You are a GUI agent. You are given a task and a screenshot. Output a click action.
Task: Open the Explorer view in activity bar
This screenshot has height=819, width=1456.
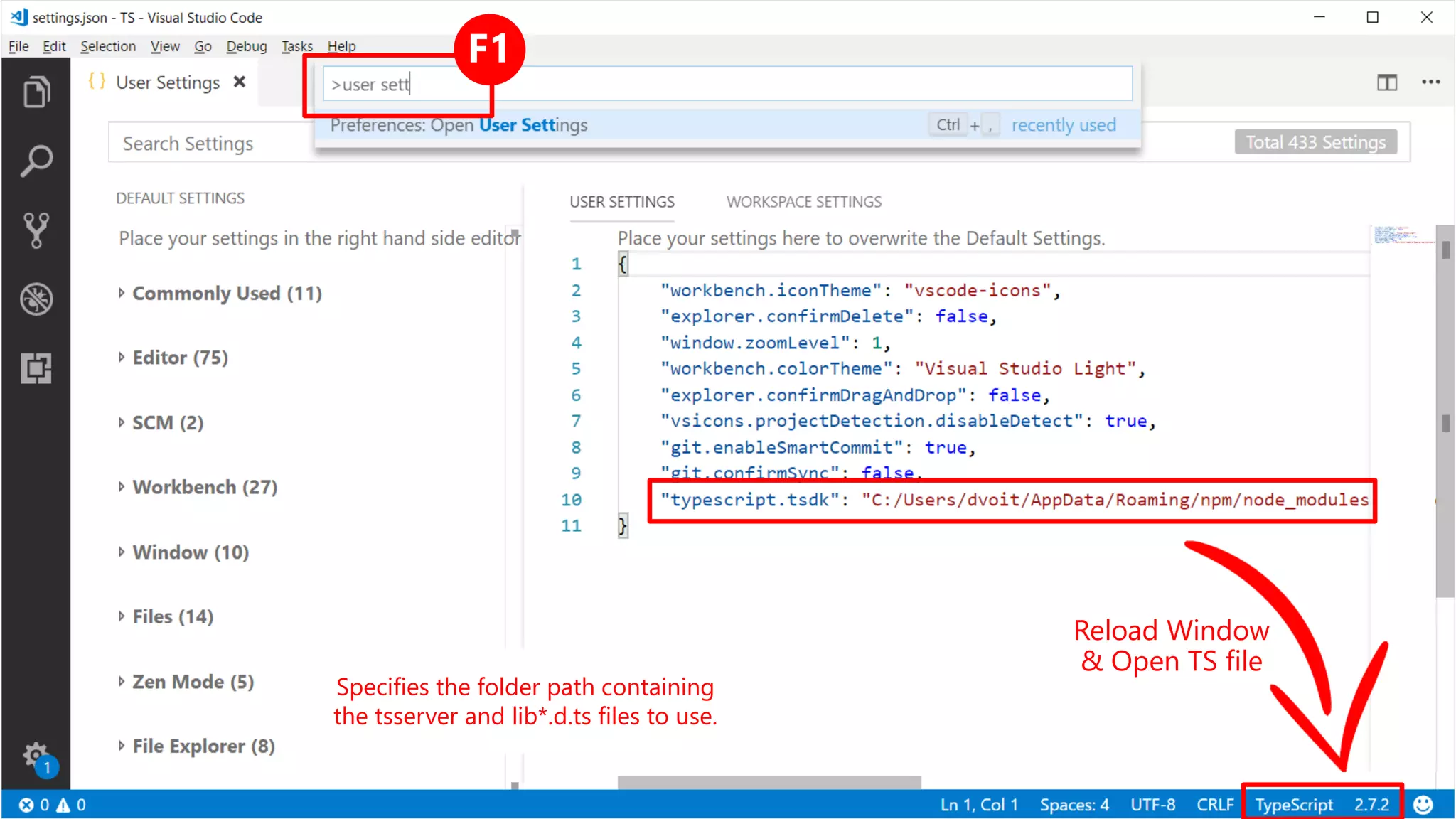click(x=36, y=92)
